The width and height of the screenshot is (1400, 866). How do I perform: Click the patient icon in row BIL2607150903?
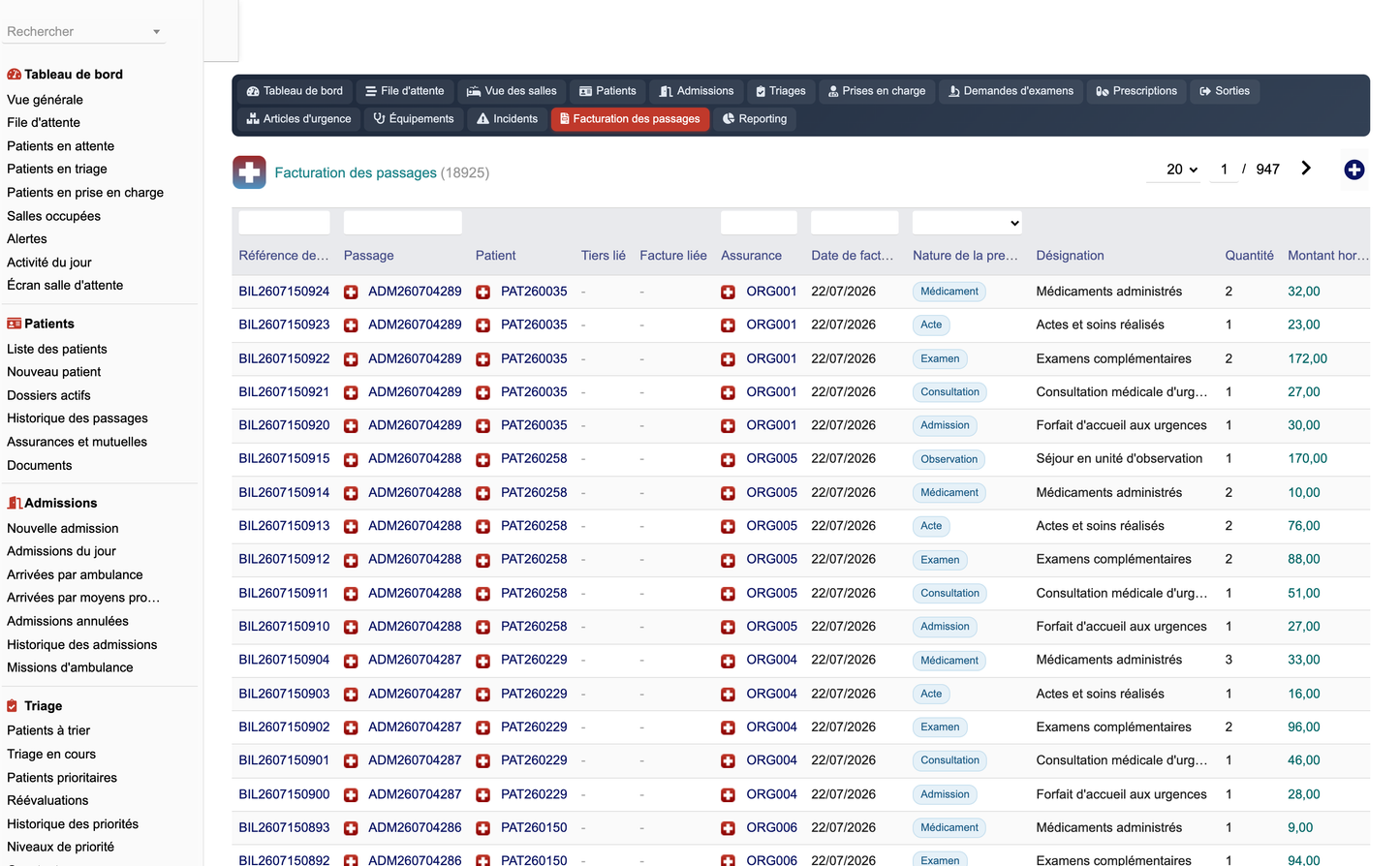click(x=482, y=695)
